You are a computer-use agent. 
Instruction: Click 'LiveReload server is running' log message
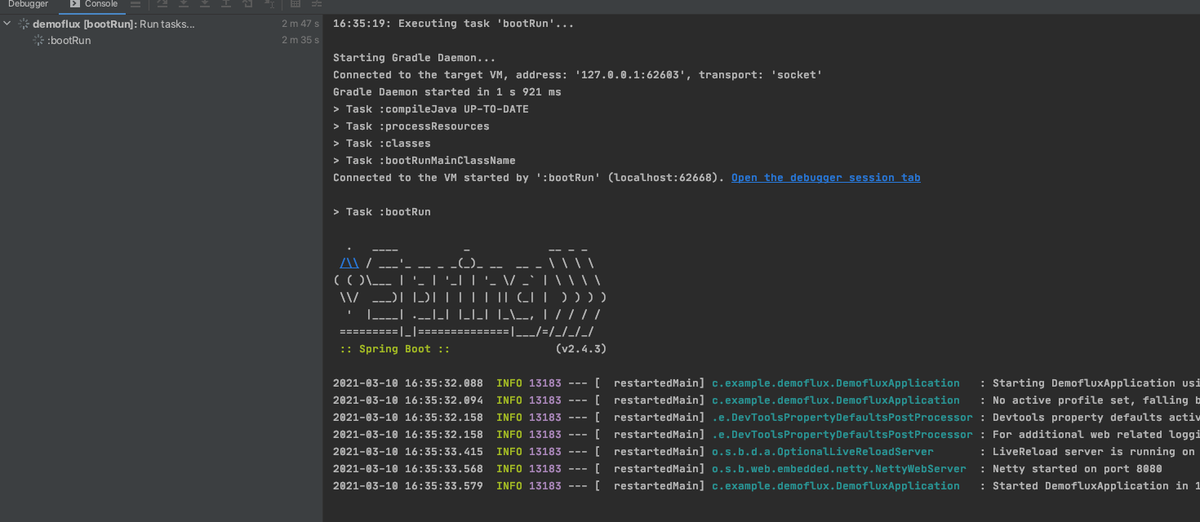click(1095, 452)
